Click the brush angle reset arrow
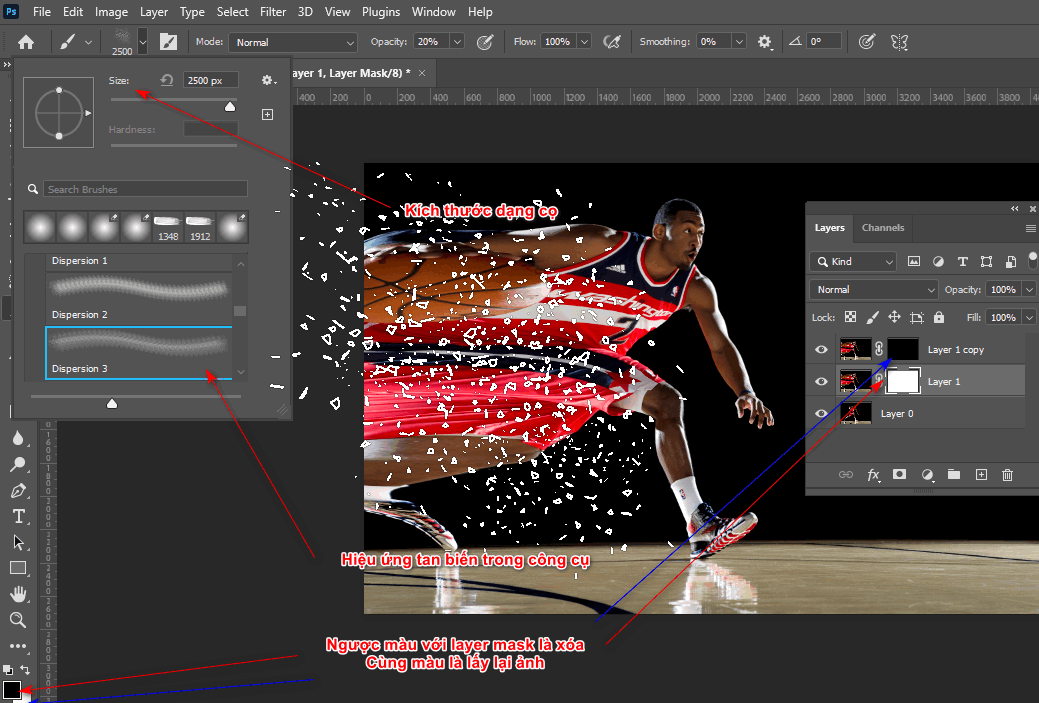This screenshot has height=703, width=1039. pyautogui.click(x=166, y=79)
